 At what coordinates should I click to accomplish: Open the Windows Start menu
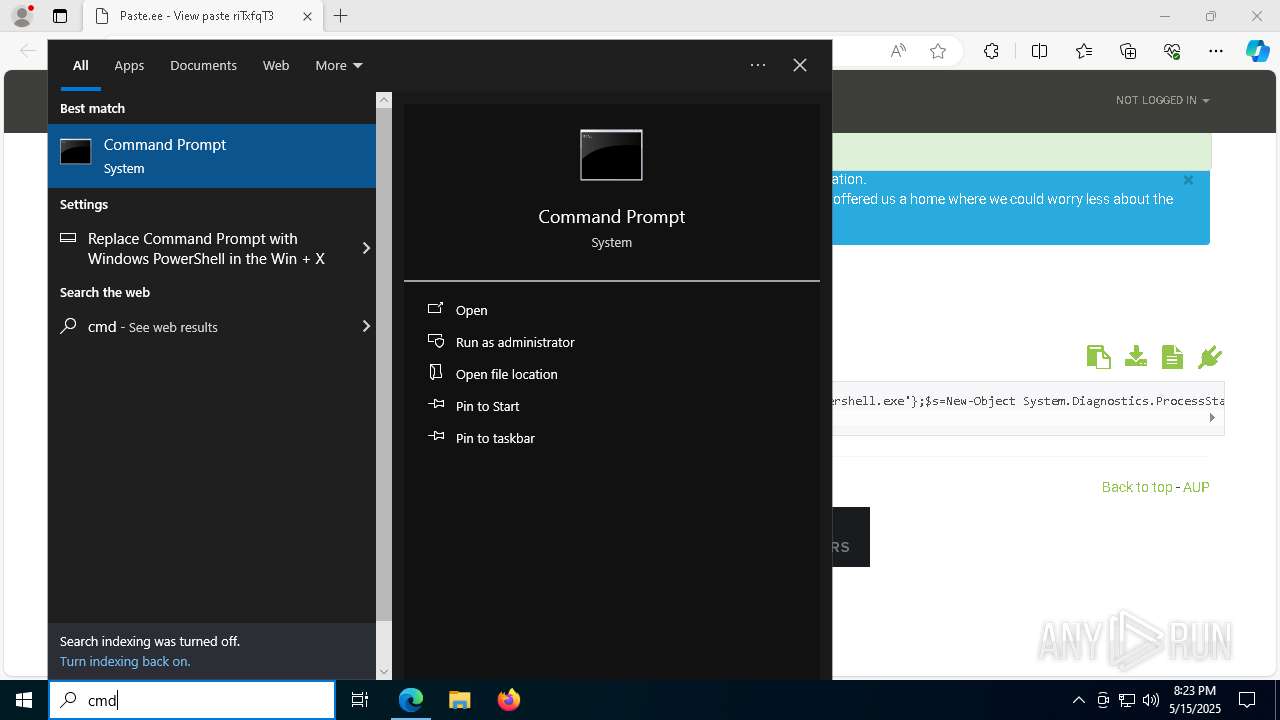[24, 700]
